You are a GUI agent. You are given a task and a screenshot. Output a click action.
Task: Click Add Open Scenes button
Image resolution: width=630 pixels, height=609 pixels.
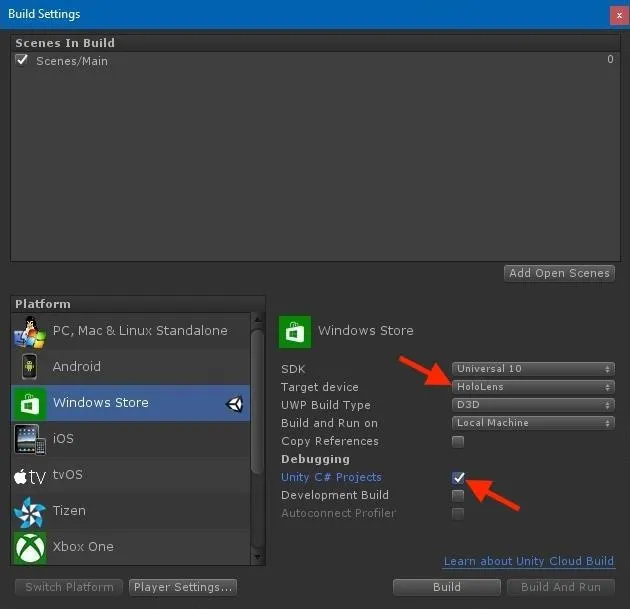(x=559, y=273)
